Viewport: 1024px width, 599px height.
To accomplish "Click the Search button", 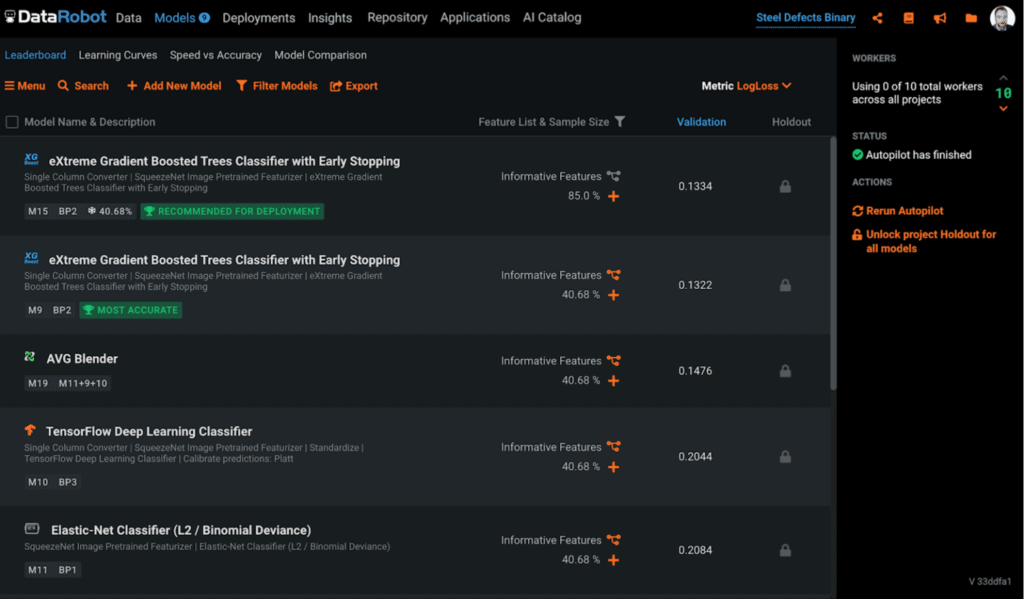I will [83, 86].
